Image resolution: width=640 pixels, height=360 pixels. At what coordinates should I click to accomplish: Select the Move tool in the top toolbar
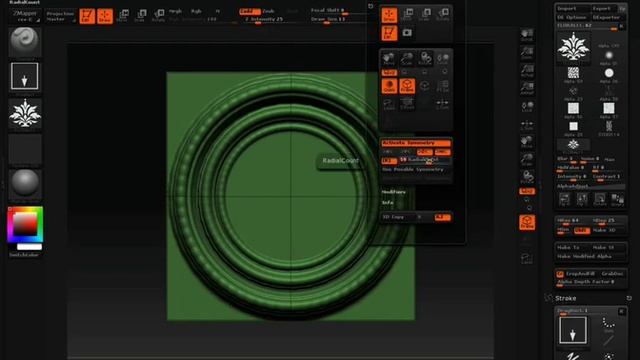pos(122,16)
